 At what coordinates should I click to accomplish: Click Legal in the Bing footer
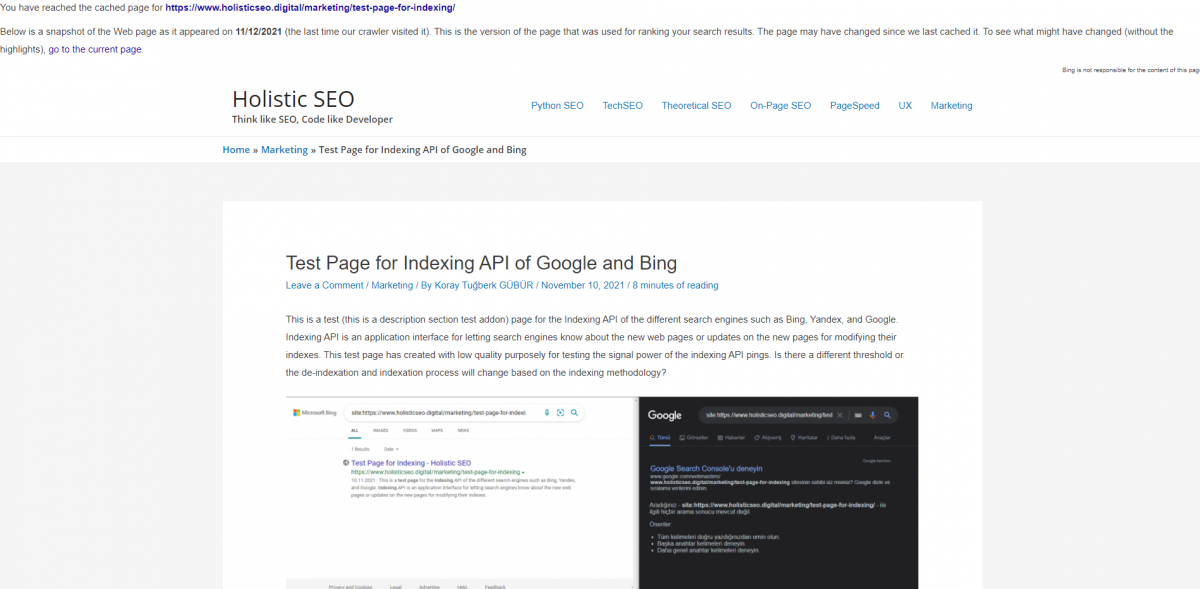tap(396, 586)
